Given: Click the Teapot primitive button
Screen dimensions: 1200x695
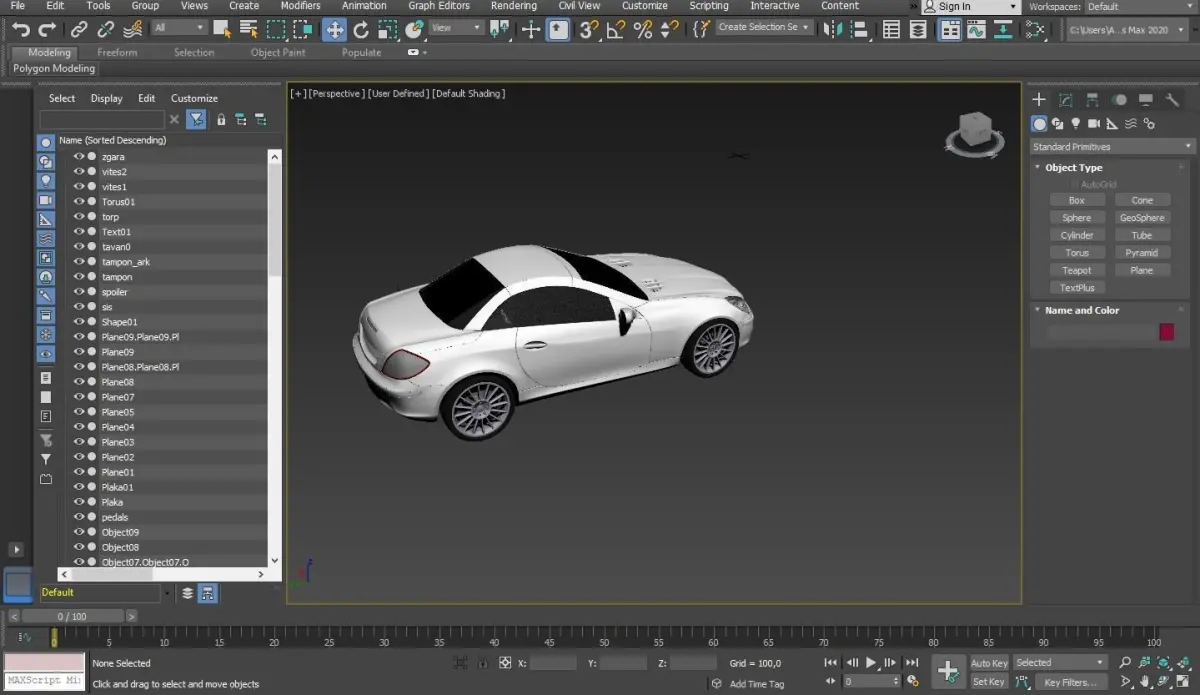Looking at the screenshot, I should click(x=1077, y=270).
